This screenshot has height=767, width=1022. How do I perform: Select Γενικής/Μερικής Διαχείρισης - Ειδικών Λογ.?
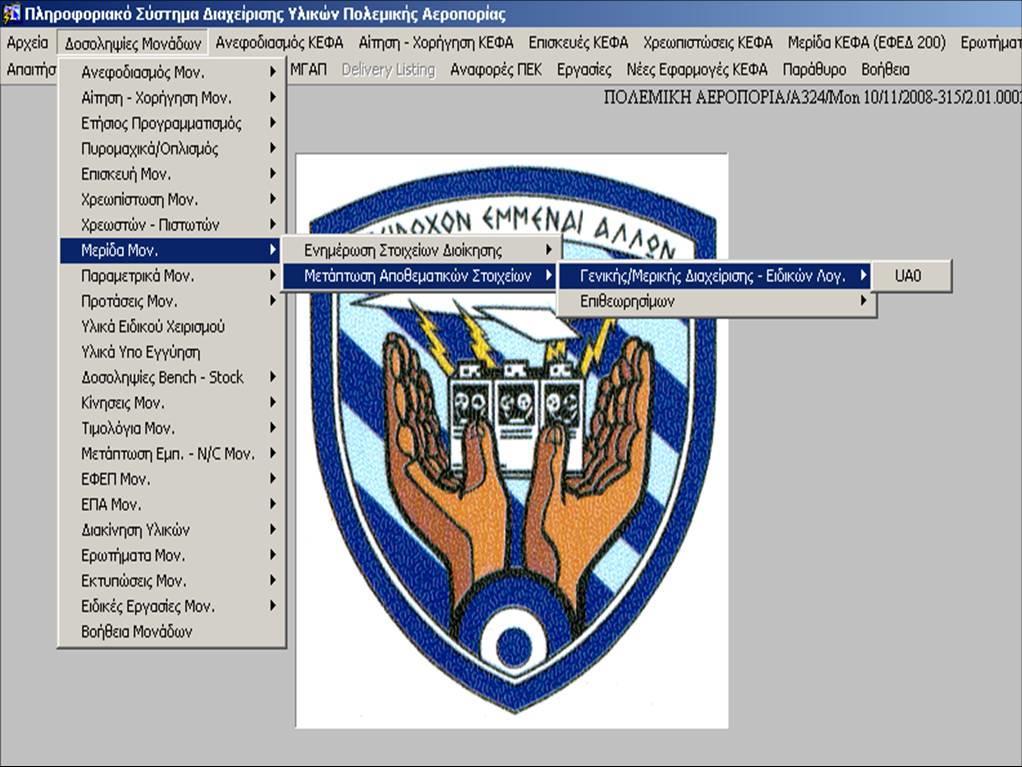pos(716,276)
